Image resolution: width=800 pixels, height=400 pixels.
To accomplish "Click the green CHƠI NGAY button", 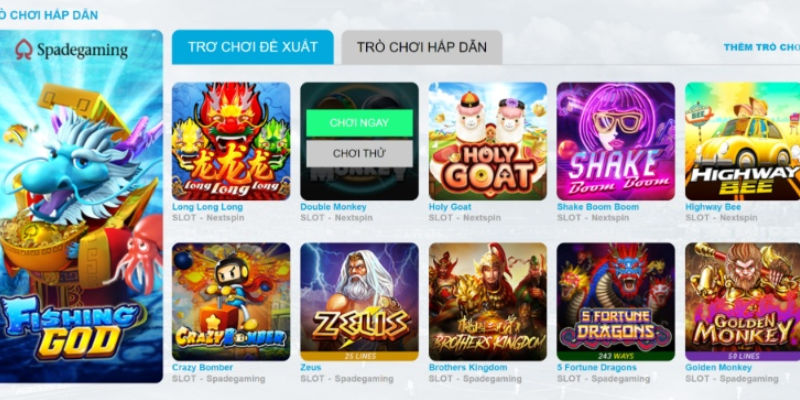I will click(x=359, y=123).
